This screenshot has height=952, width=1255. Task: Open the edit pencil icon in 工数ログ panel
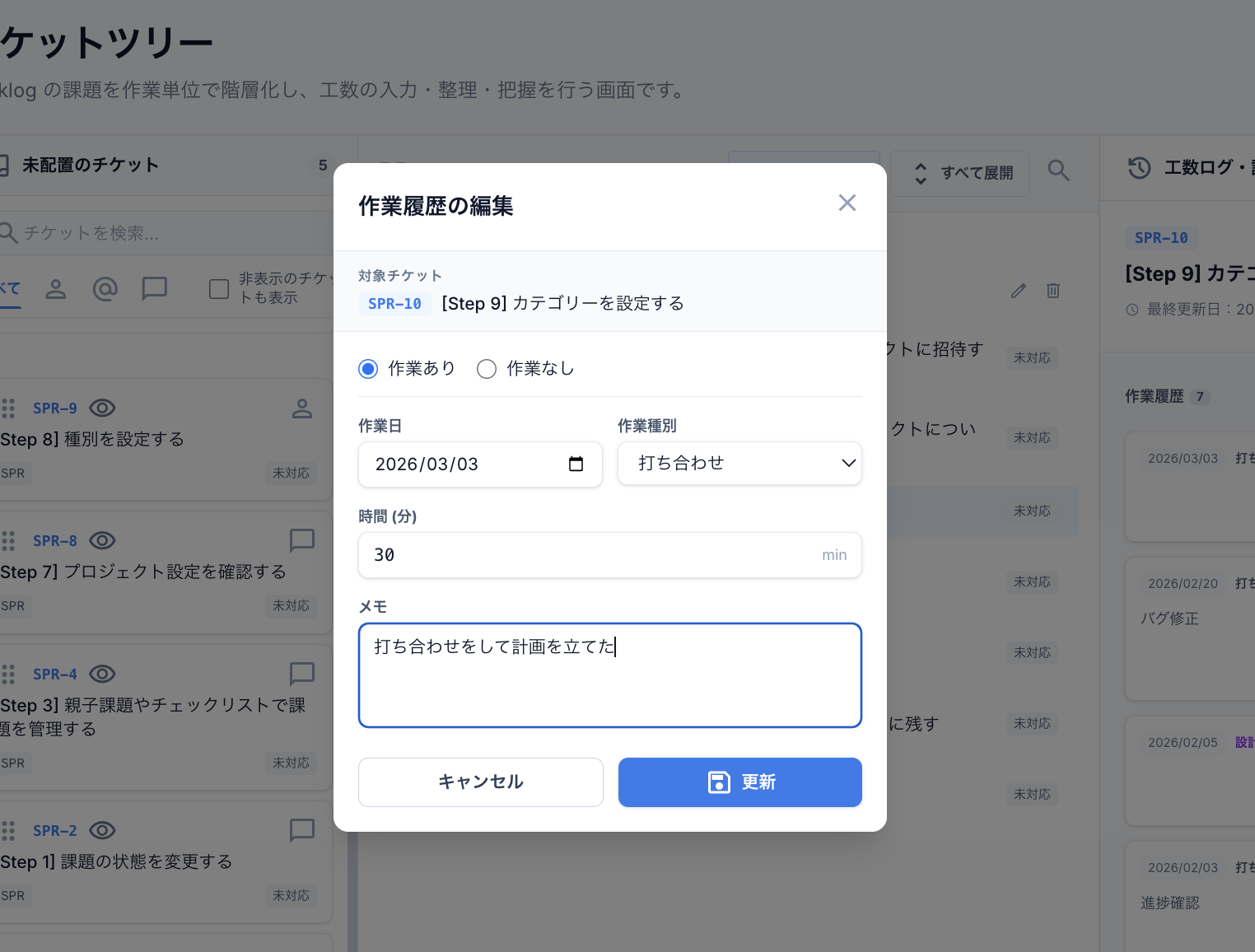point(1018,291)
